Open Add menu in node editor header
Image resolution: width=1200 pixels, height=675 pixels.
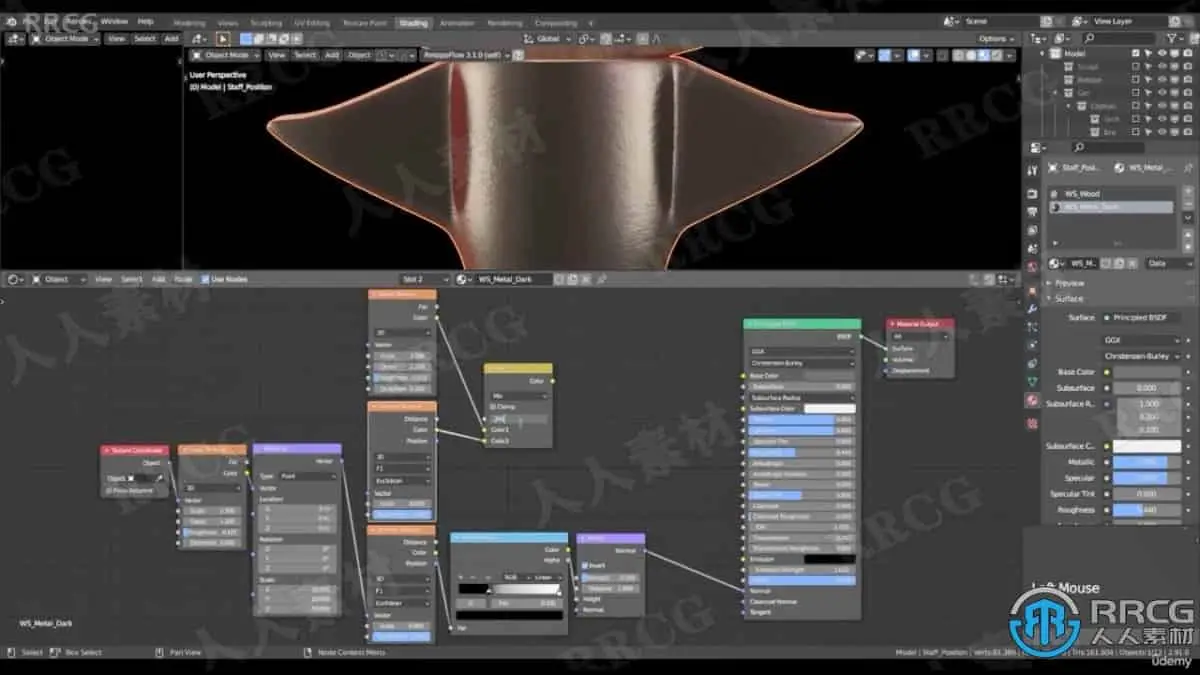(x=158, y=279)
